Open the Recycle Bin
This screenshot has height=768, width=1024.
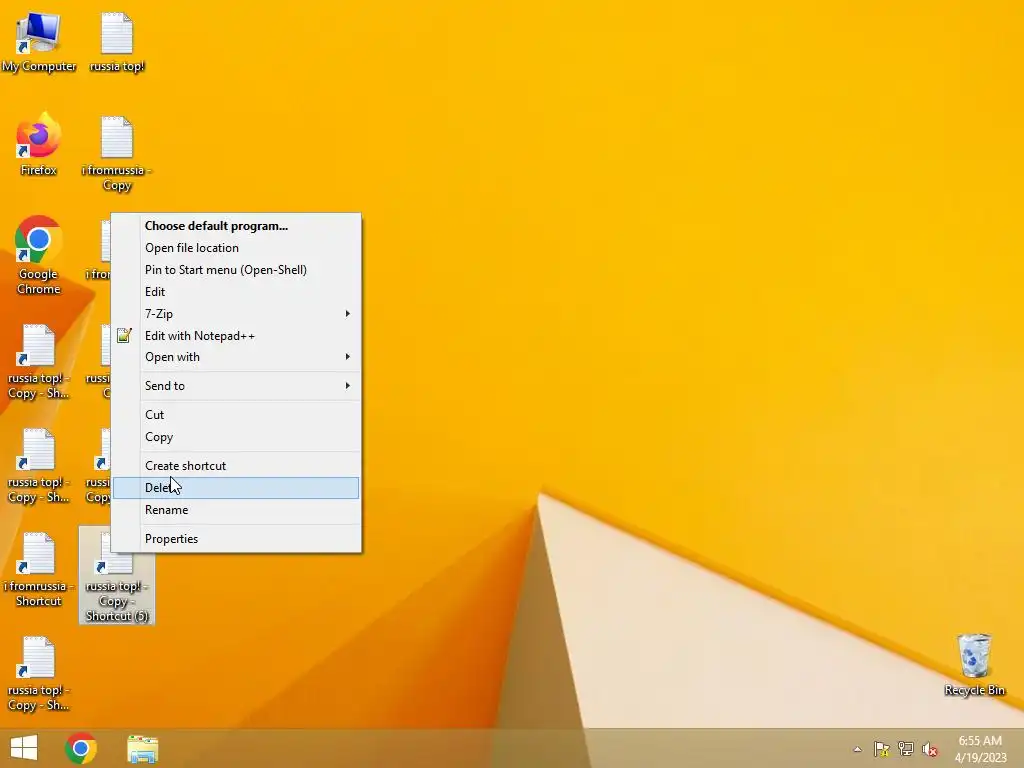[974, 664]
